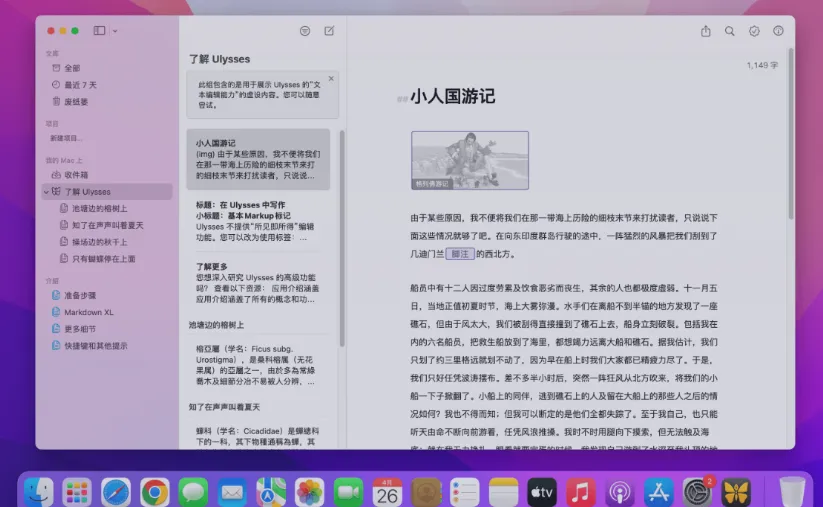Open the share/export icon
The height and width of the screenshot is (507, 823).
click(705, 31)
